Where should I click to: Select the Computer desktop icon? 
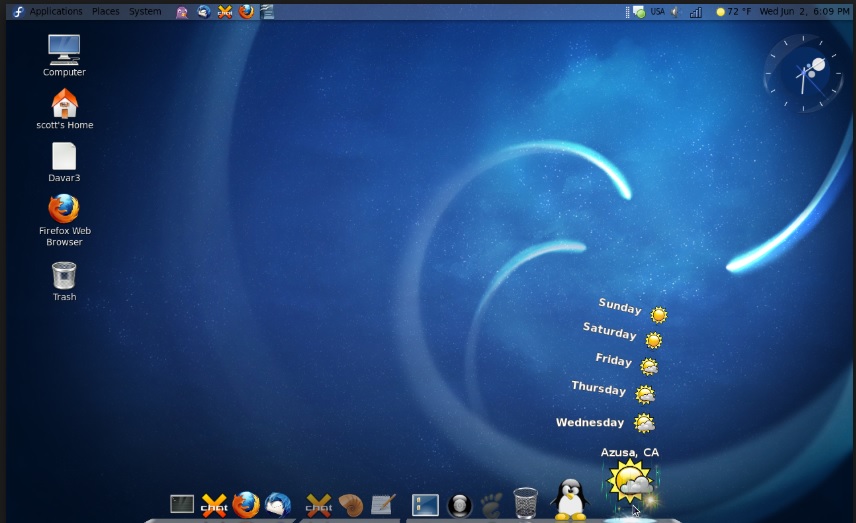pos(64,50)
